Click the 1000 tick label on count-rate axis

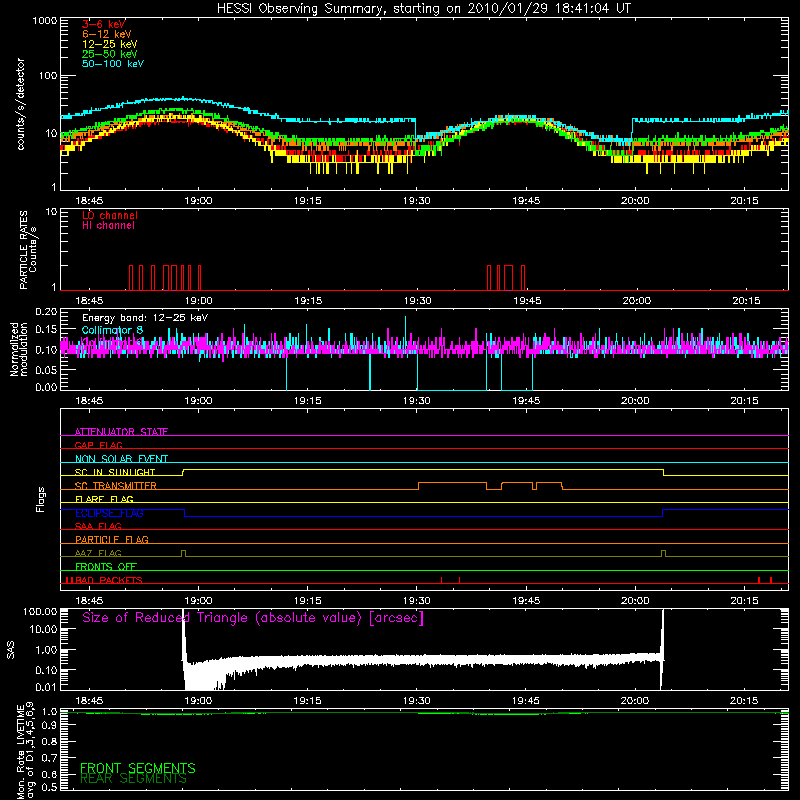point(44,21)
